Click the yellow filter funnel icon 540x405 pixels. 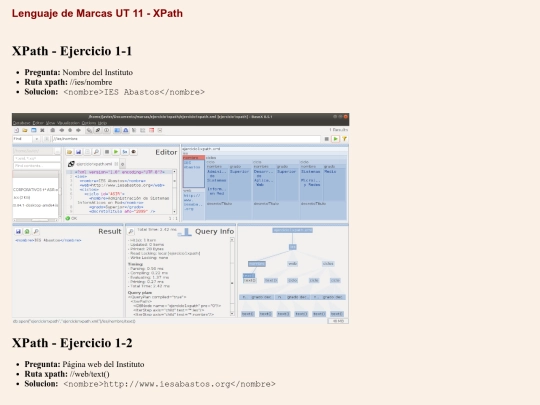coord(344,139)
